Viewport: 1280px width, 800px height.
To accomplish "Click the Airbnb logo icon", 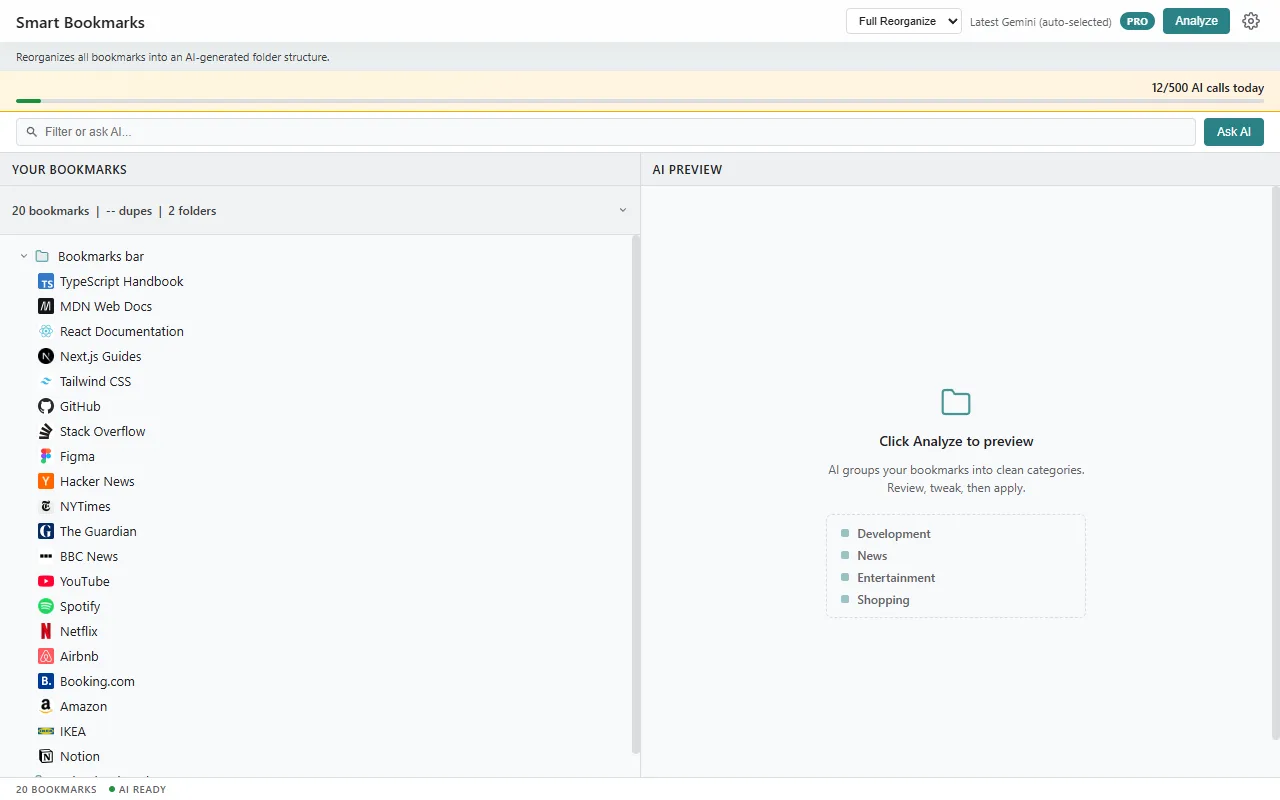I will point(45,657).
